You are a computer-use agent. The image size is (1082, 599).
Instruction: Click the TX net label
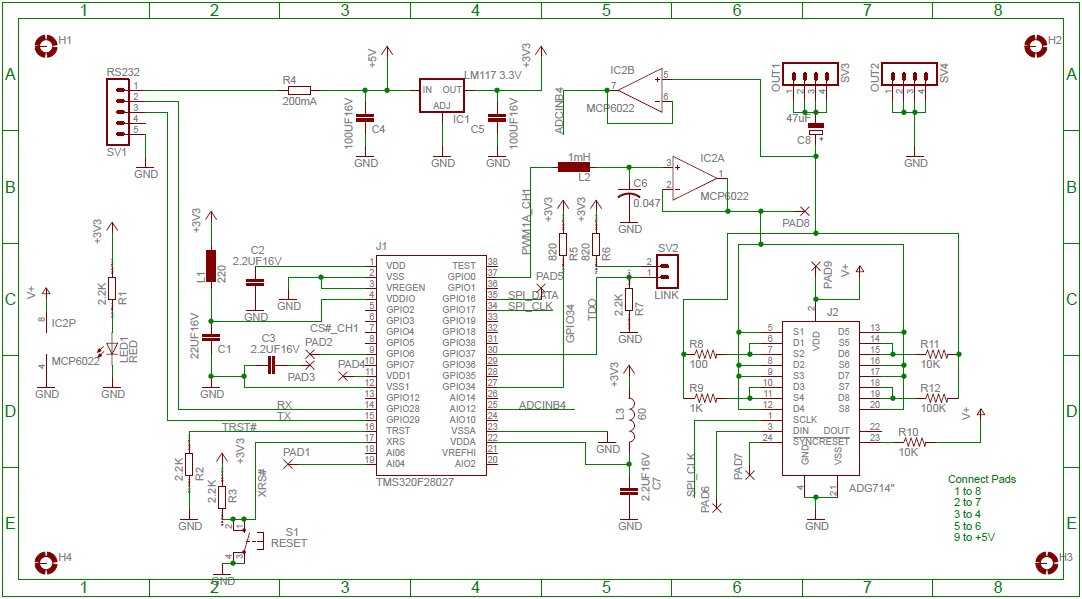[x=284, y=416]
